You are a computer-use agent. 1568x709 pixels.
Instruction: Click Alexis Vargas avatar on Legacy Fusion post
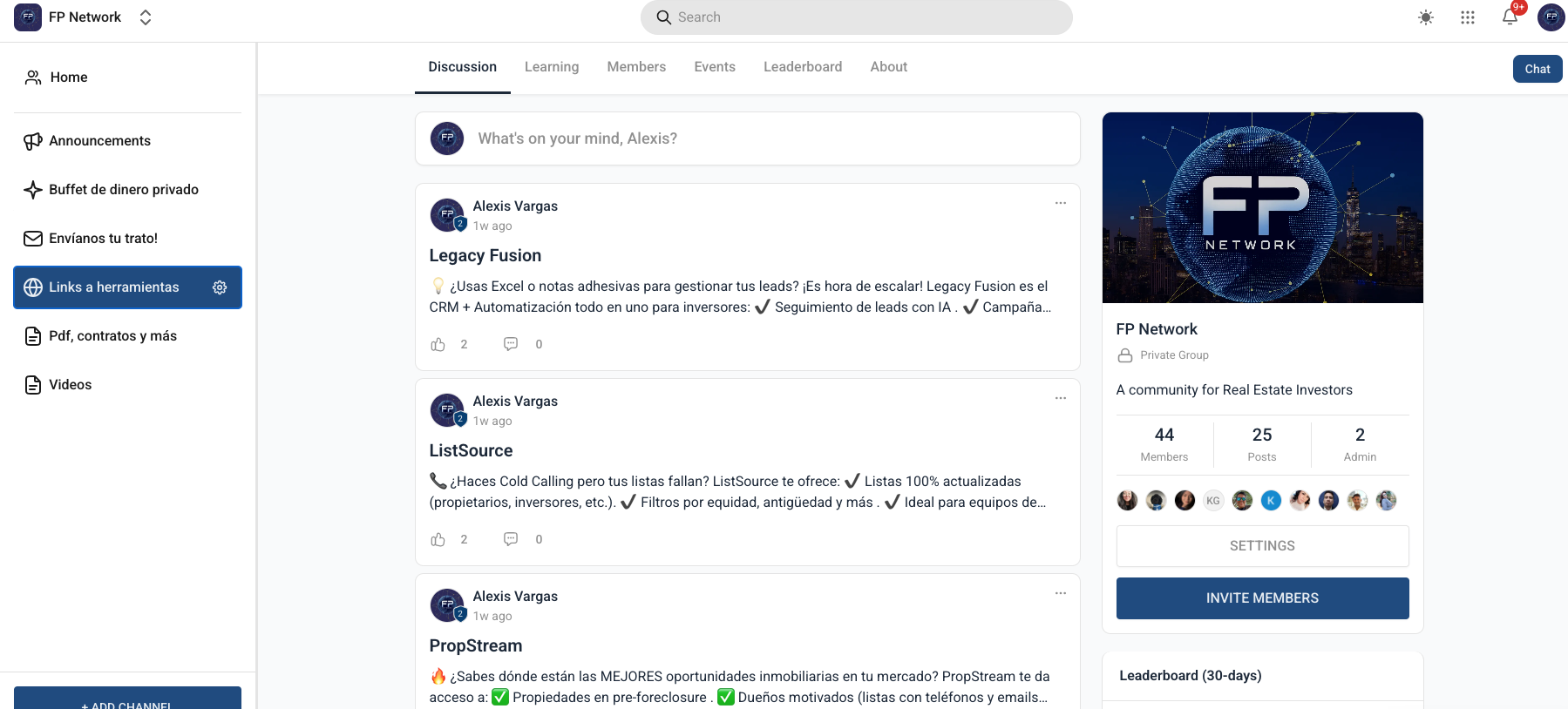click(x=447, y=215)
